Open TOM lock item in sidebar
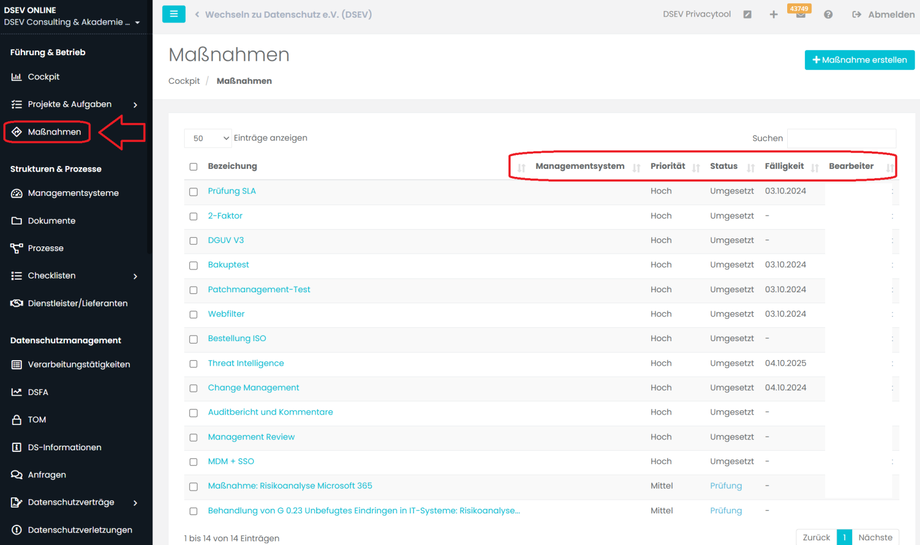The width and height of the screenshot is (920, 545). pyautogui.click(x=37, y=420)
